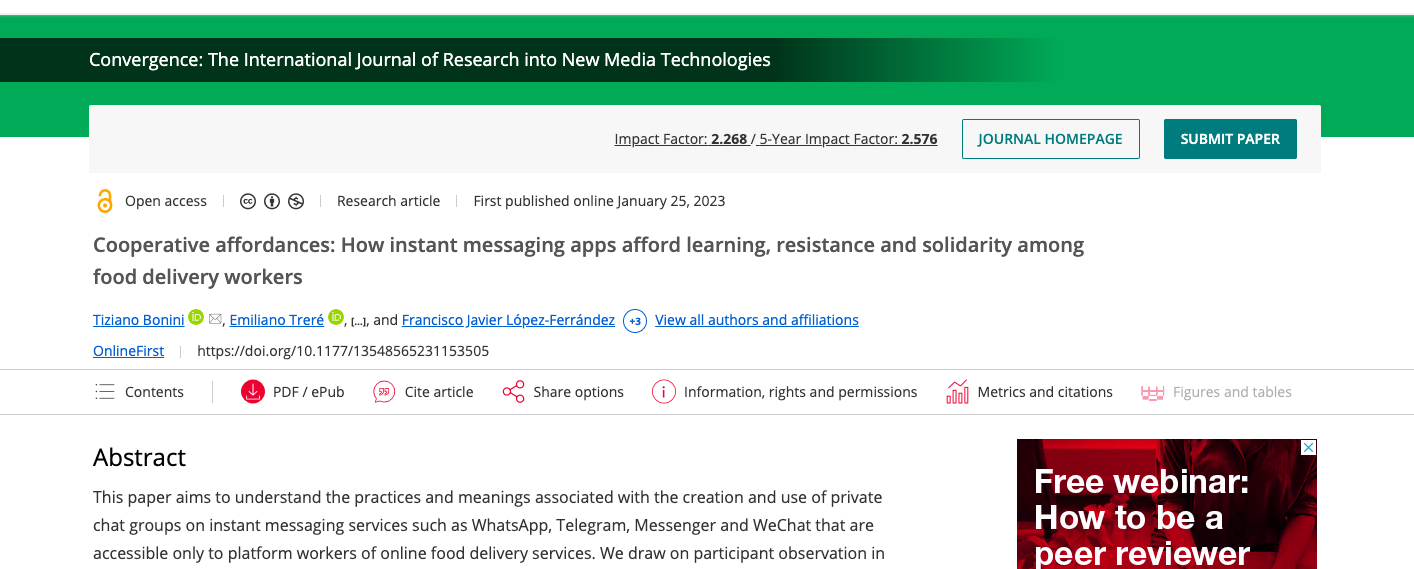Image resolution: width=1414 pixels, height=569 pixels.
Task: Click the Creative Commons license icons
Action: tap(272, 201)
